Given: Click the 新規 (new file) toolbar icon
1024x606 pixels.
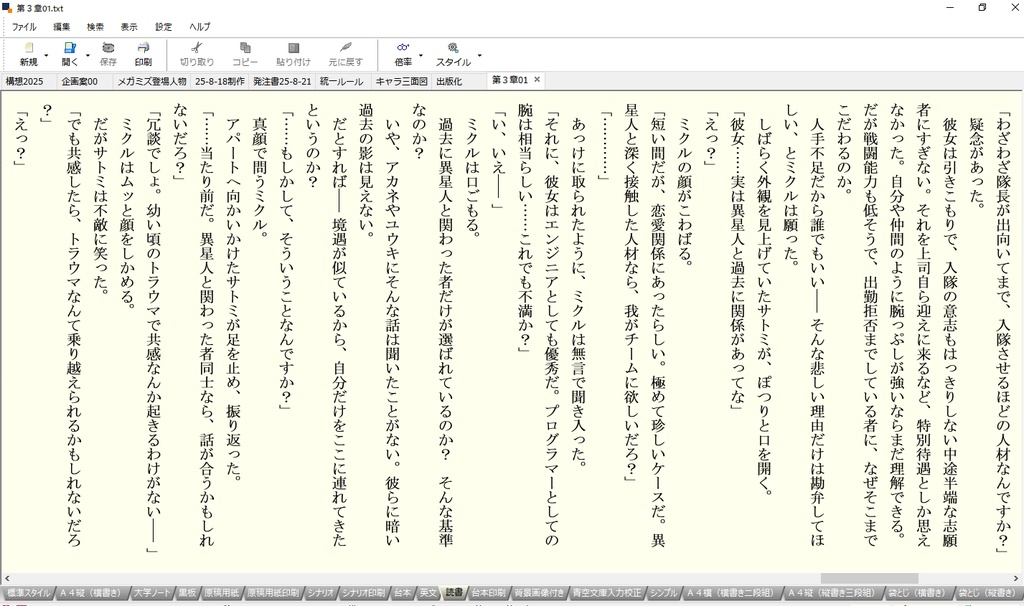Looking at the screenshot, I should click(x=29, y=48).
